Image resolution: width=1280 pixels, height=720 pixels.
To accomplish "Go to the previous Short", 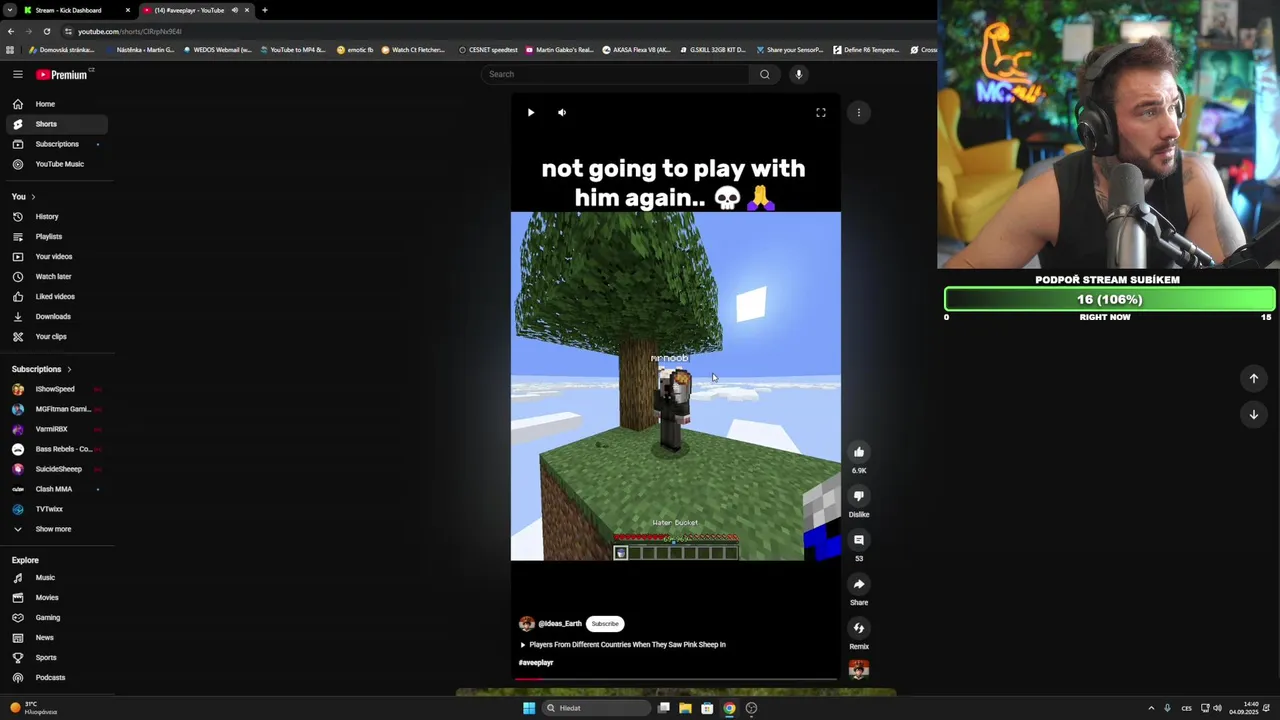I will (1253, 378).
